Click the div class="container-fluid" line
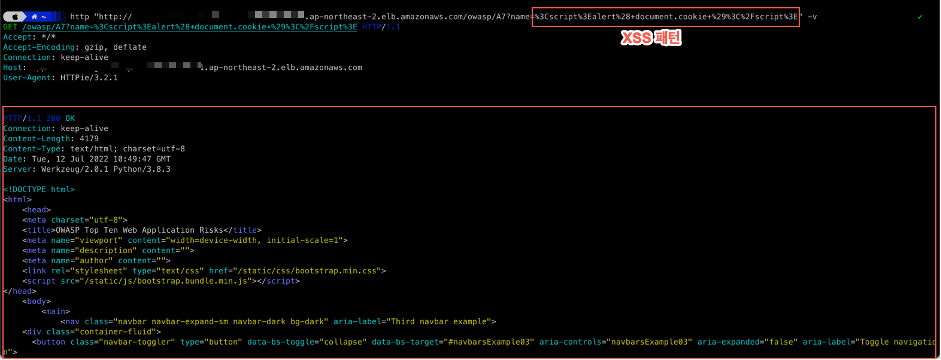941x360 pixels. [91, 332]
